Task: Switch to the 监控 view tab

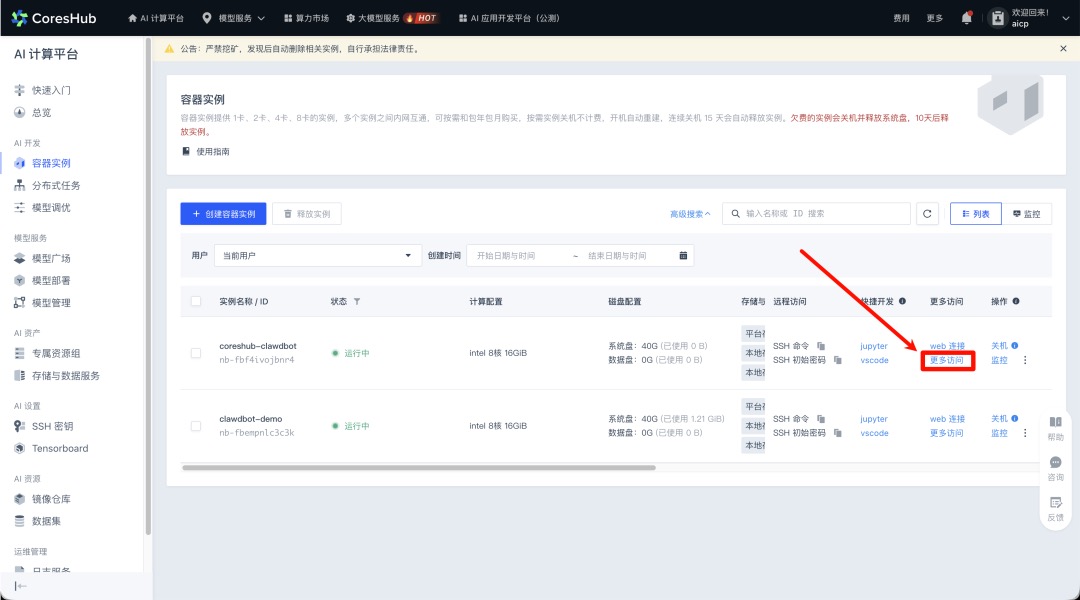Action: pos(1026,214)
